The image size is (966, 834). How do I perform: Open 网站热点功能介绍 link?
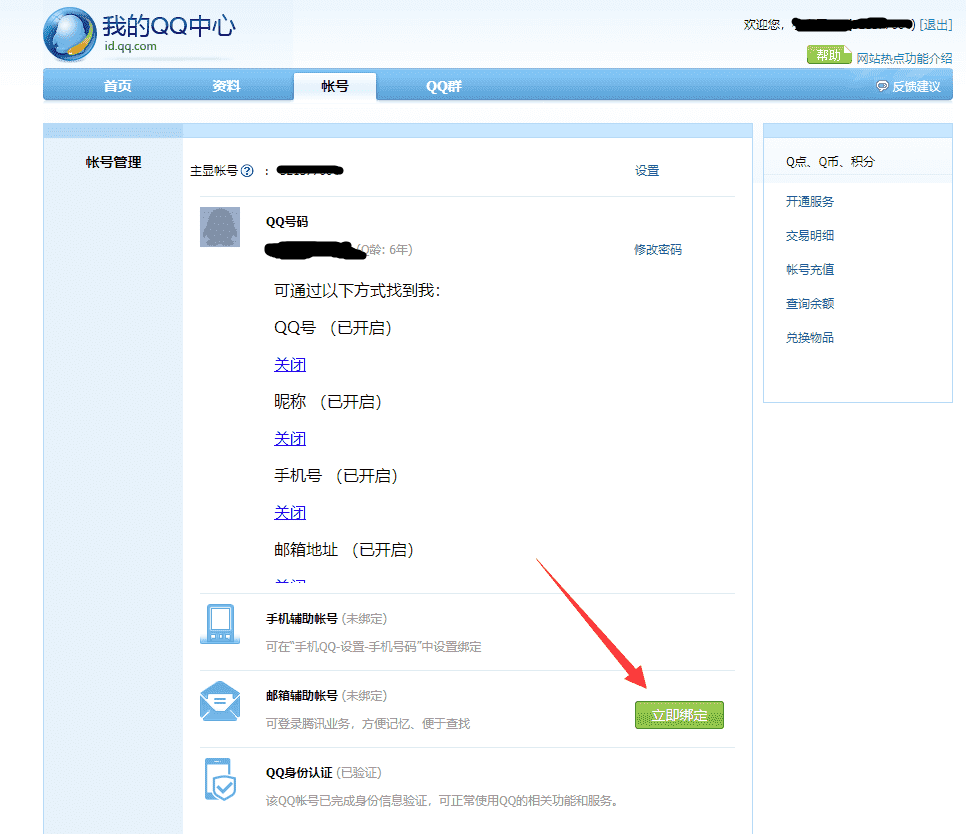click(x=904, y=59)
